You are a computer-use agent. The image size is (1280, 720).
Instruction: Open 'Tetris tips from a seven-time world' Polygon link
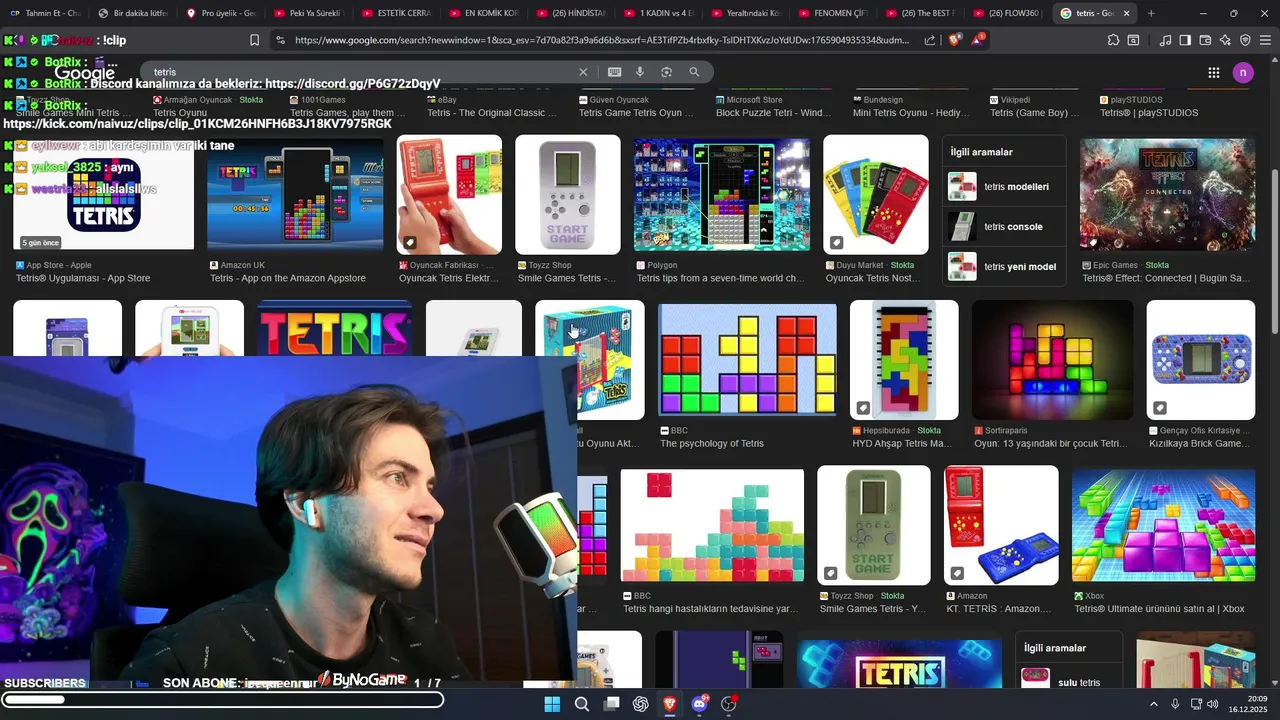[719, 278]
